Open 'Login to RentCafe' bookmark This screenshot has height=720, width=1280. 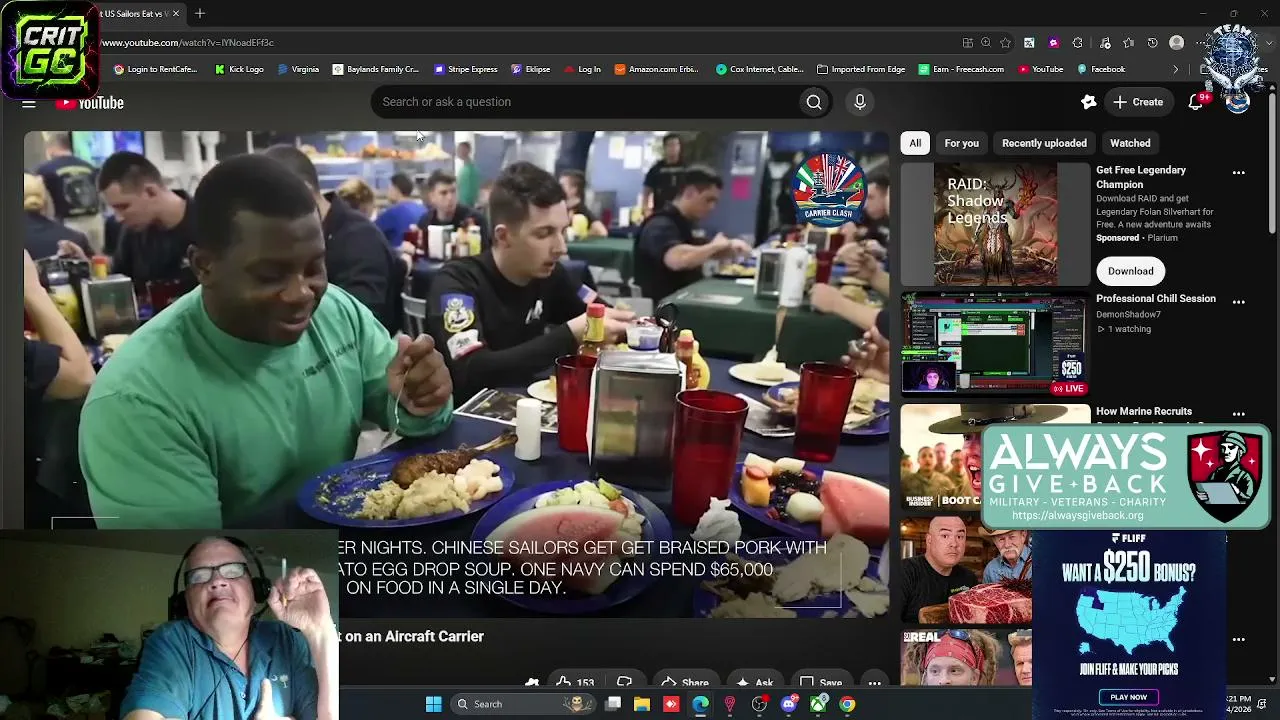click(x=155, y=70)
